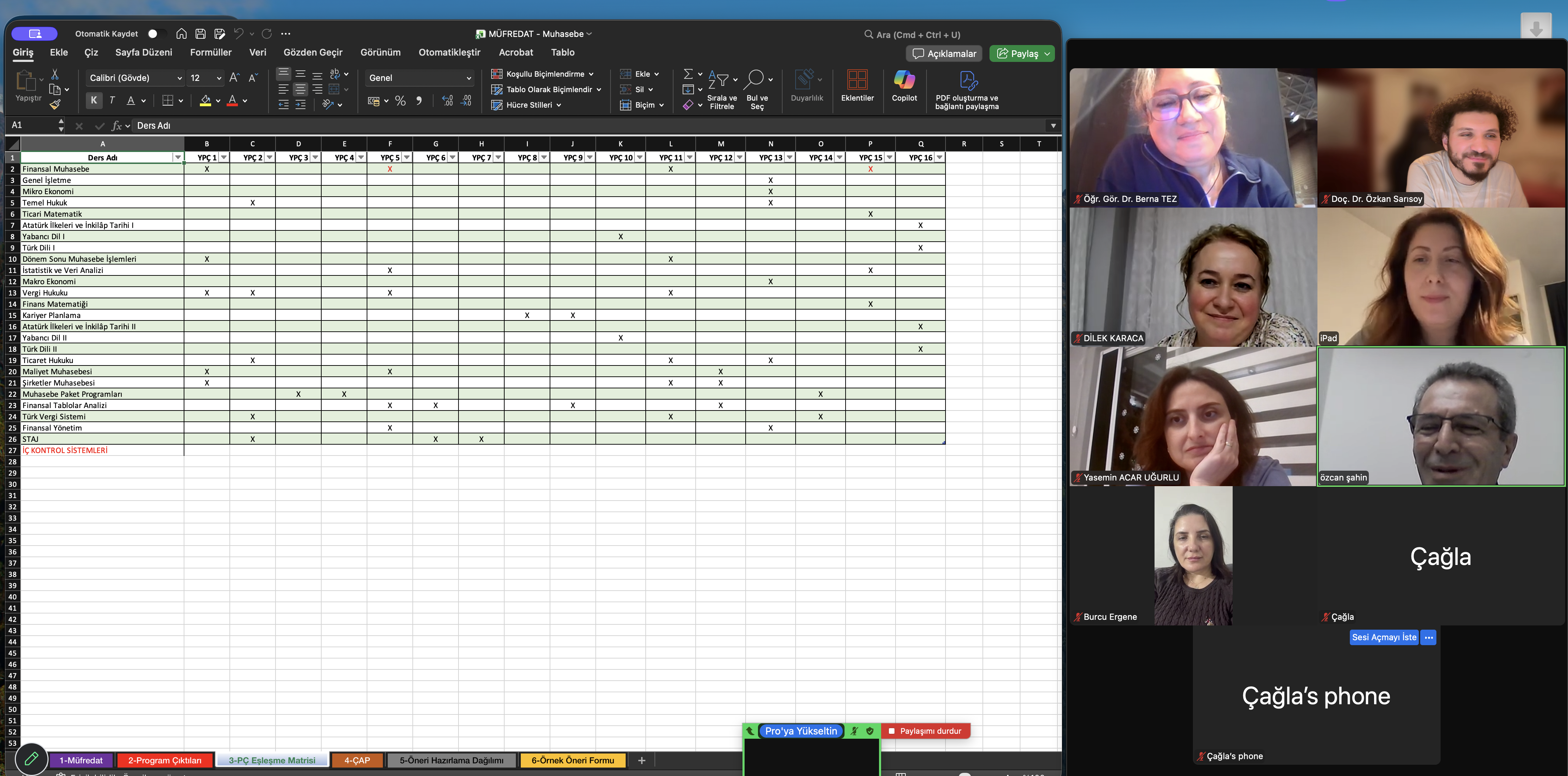Open the YPÇ 5 column filter arrow
The image size is (1568, 776).
click(407, 158)
